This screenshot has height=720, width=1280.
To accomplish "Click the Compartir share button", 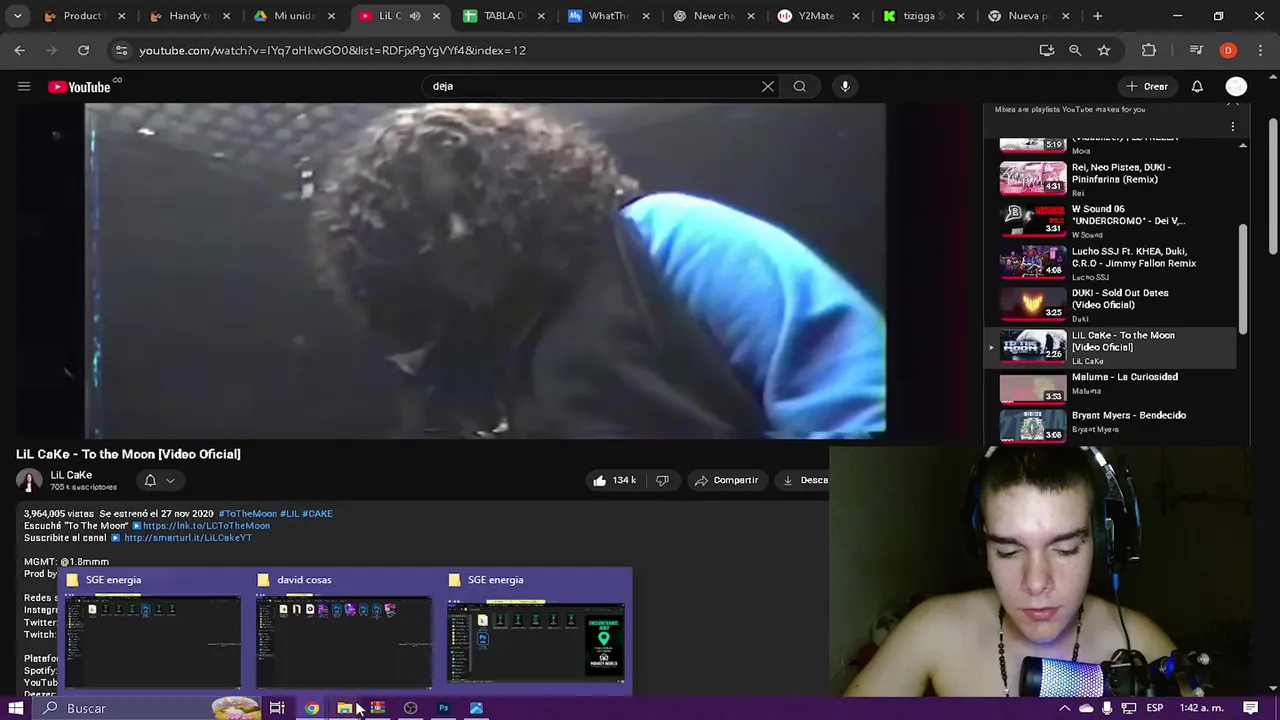I will (x=727, y=480).
